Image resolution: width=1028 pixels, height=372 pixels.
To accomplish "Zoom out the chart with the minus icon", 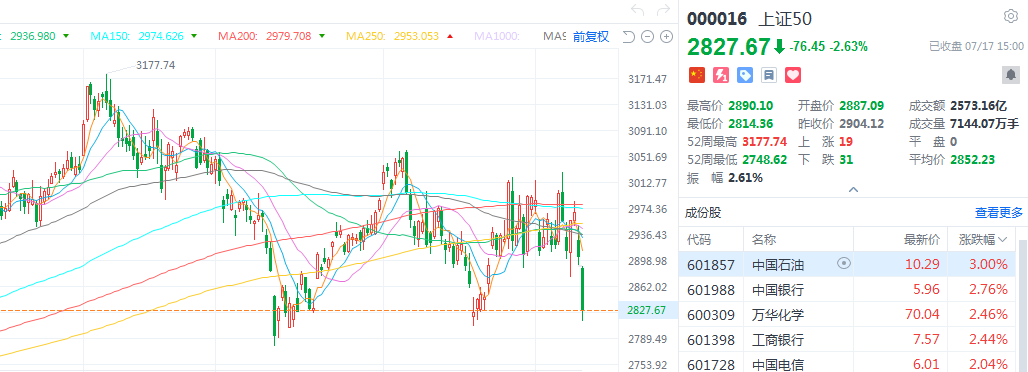I will [647, 37].
